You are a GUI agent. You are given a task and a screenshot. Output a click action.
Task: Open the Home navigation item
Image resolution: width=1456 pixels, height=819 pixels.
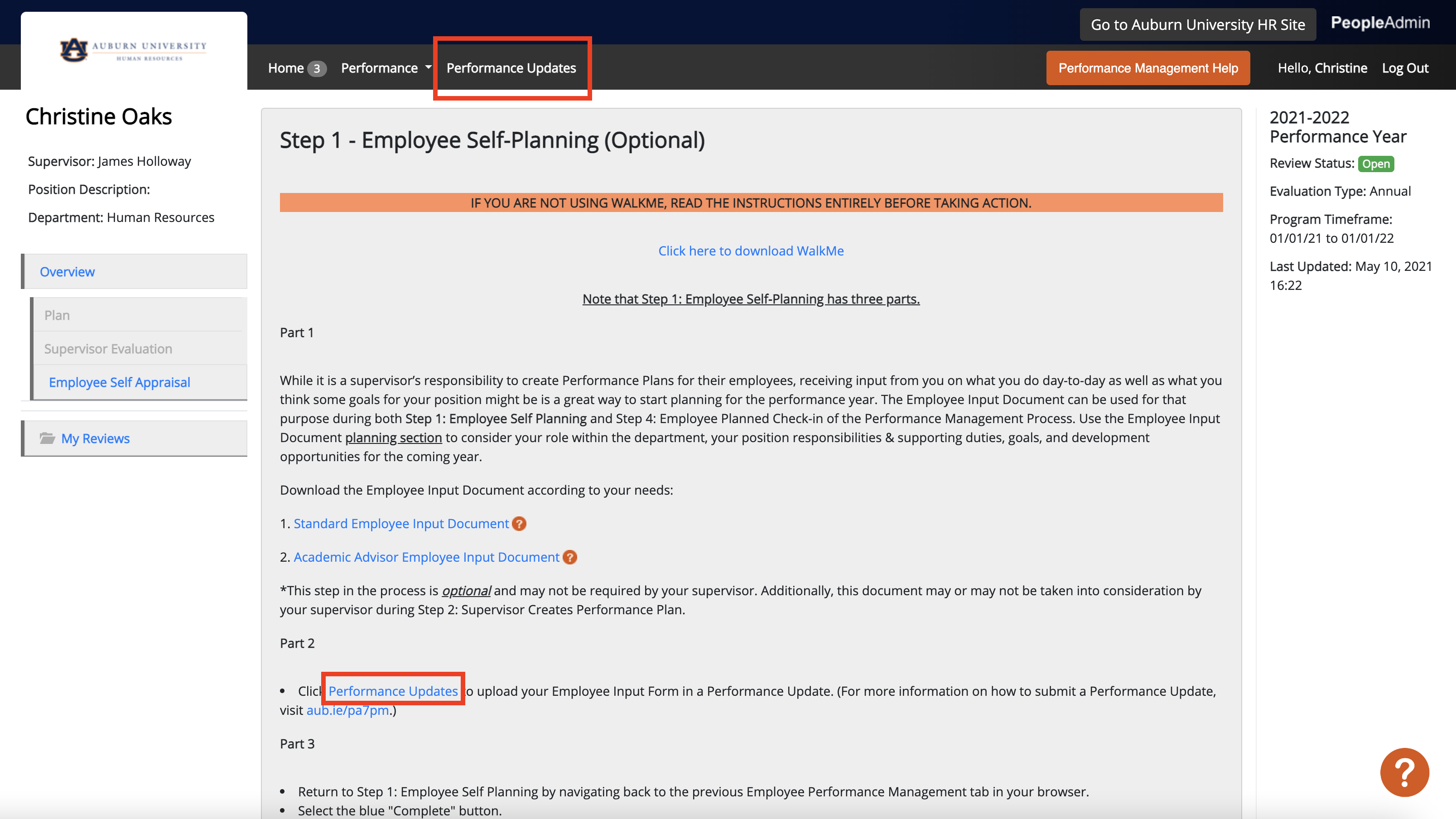tap(286, 68)
